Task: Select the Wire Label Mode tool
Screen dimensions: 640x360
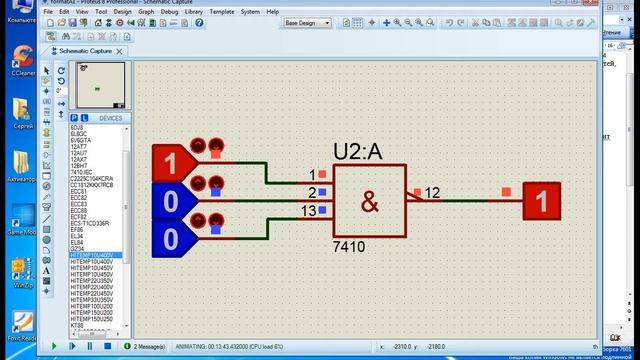Action: click(x=47, y=101)
